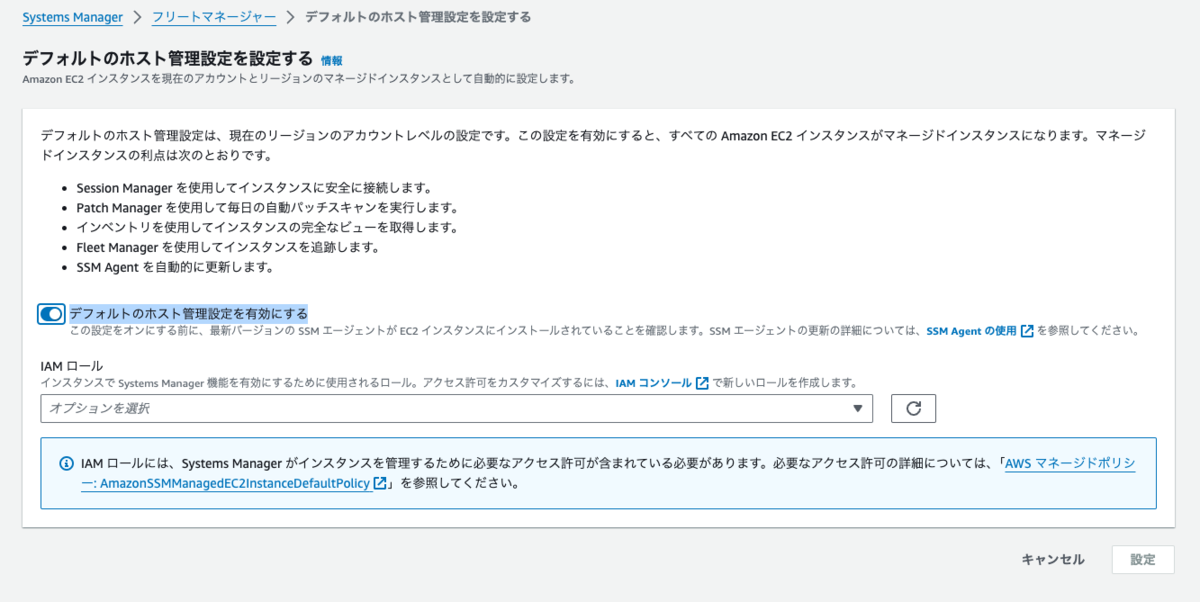Click the Fleet Manager bullet line
Image resolution: width=1200 pixels, height=602 pixels.
pos(227,247)
